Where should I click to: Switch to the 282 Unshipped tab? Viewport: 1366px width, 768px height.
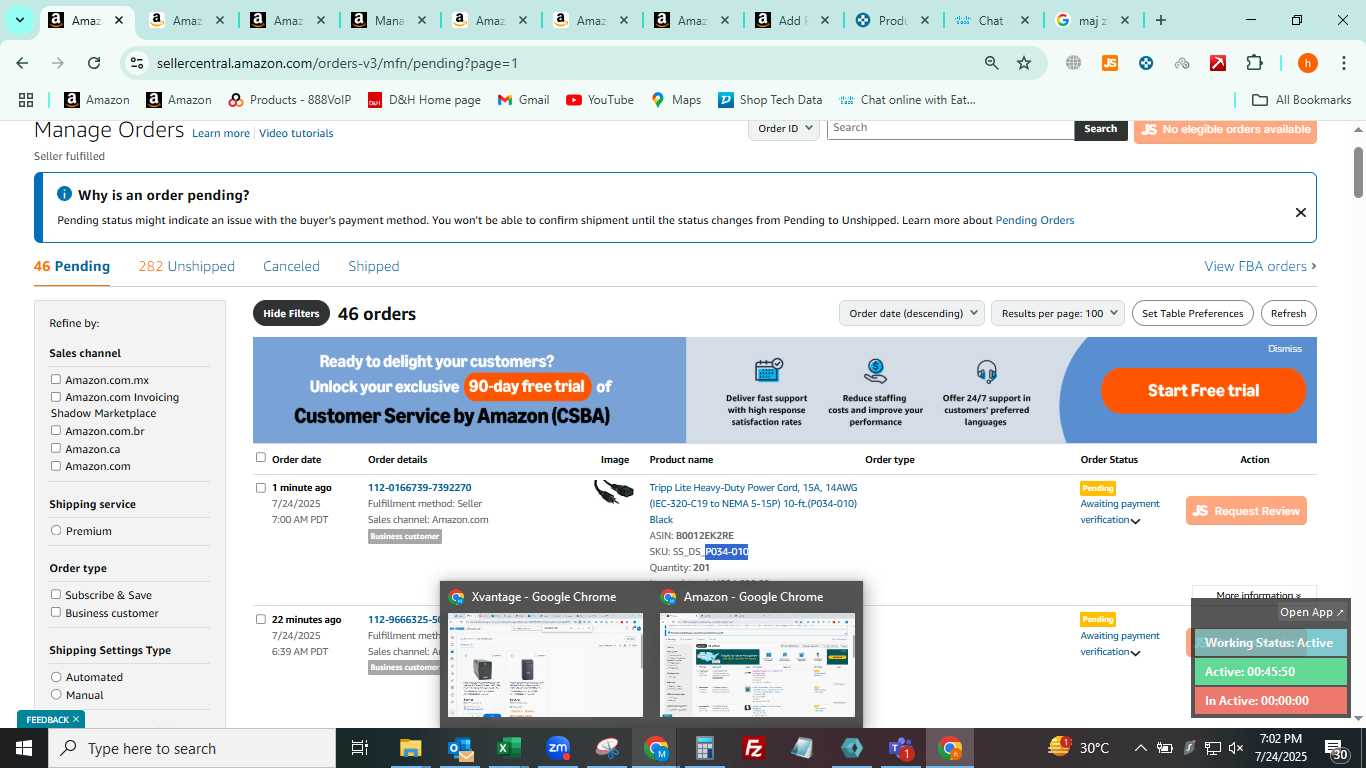tap(187, 266)
